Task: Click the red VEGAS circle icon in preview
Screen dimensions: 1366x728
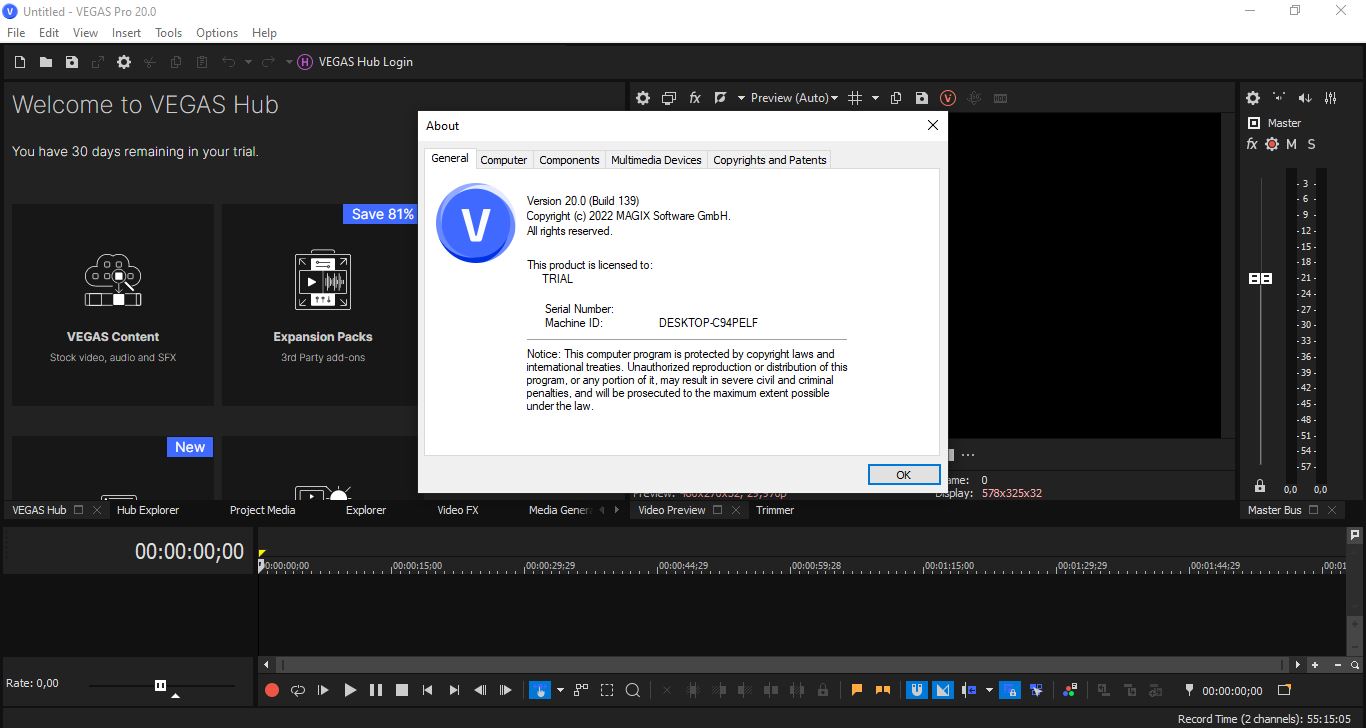Action: tap(948, 98)
